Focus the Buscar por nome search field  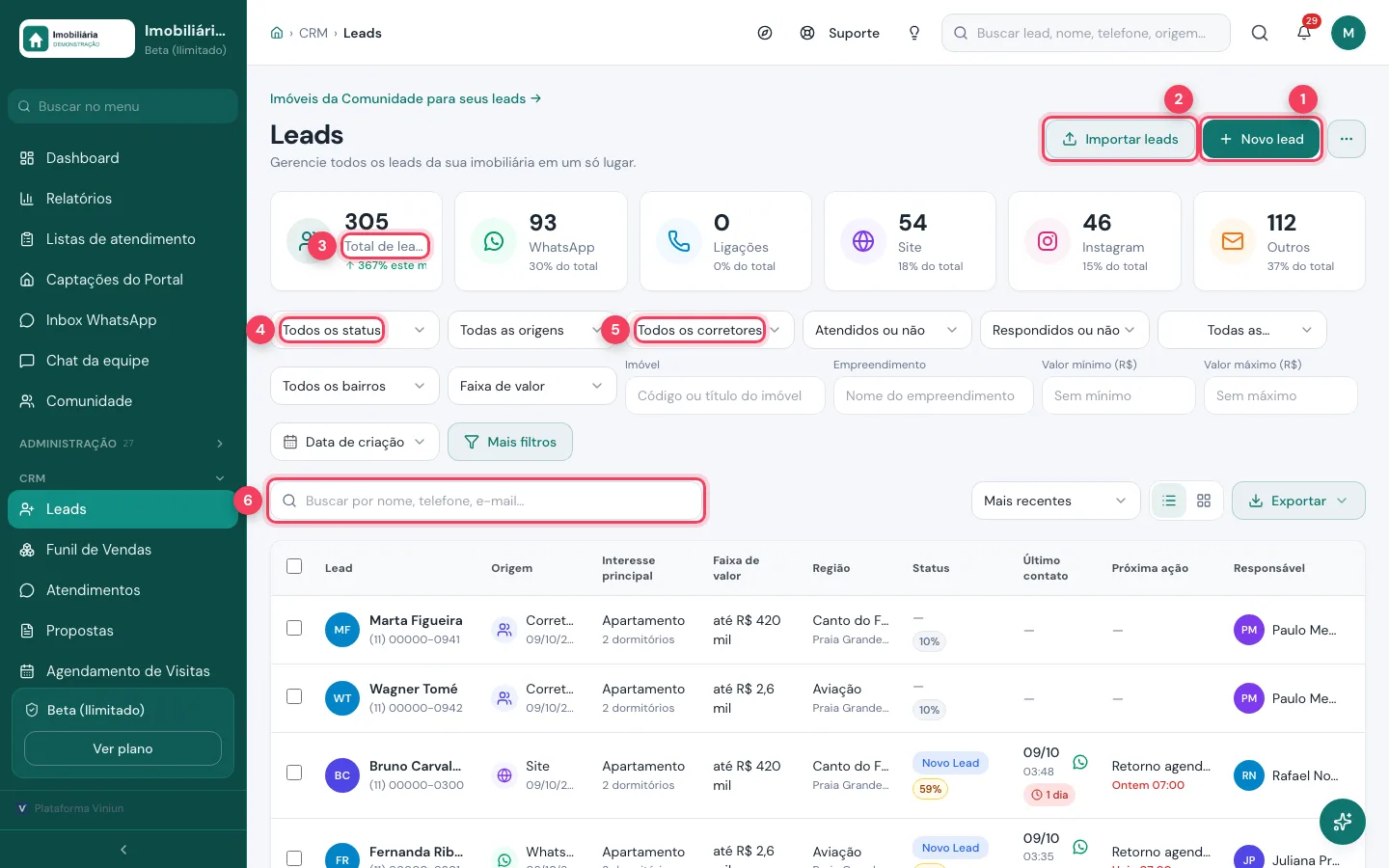click(x=486, y=501)
